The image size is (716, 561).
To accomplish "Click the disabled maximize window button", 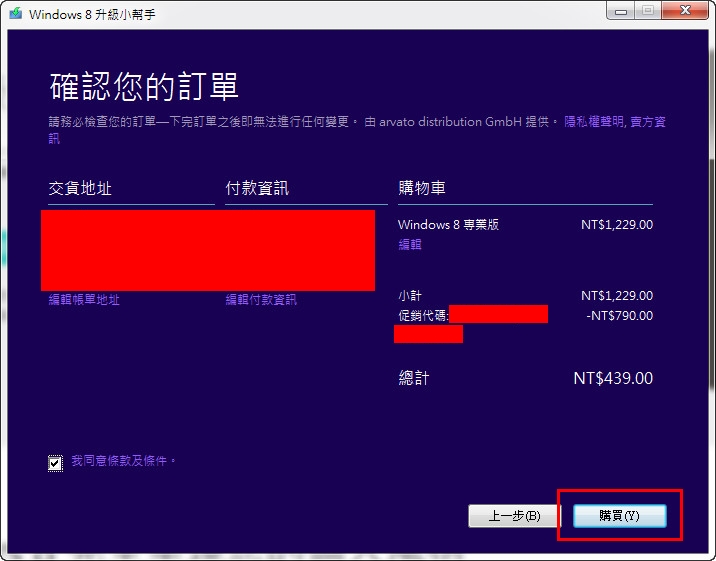I will pos(648,10).
